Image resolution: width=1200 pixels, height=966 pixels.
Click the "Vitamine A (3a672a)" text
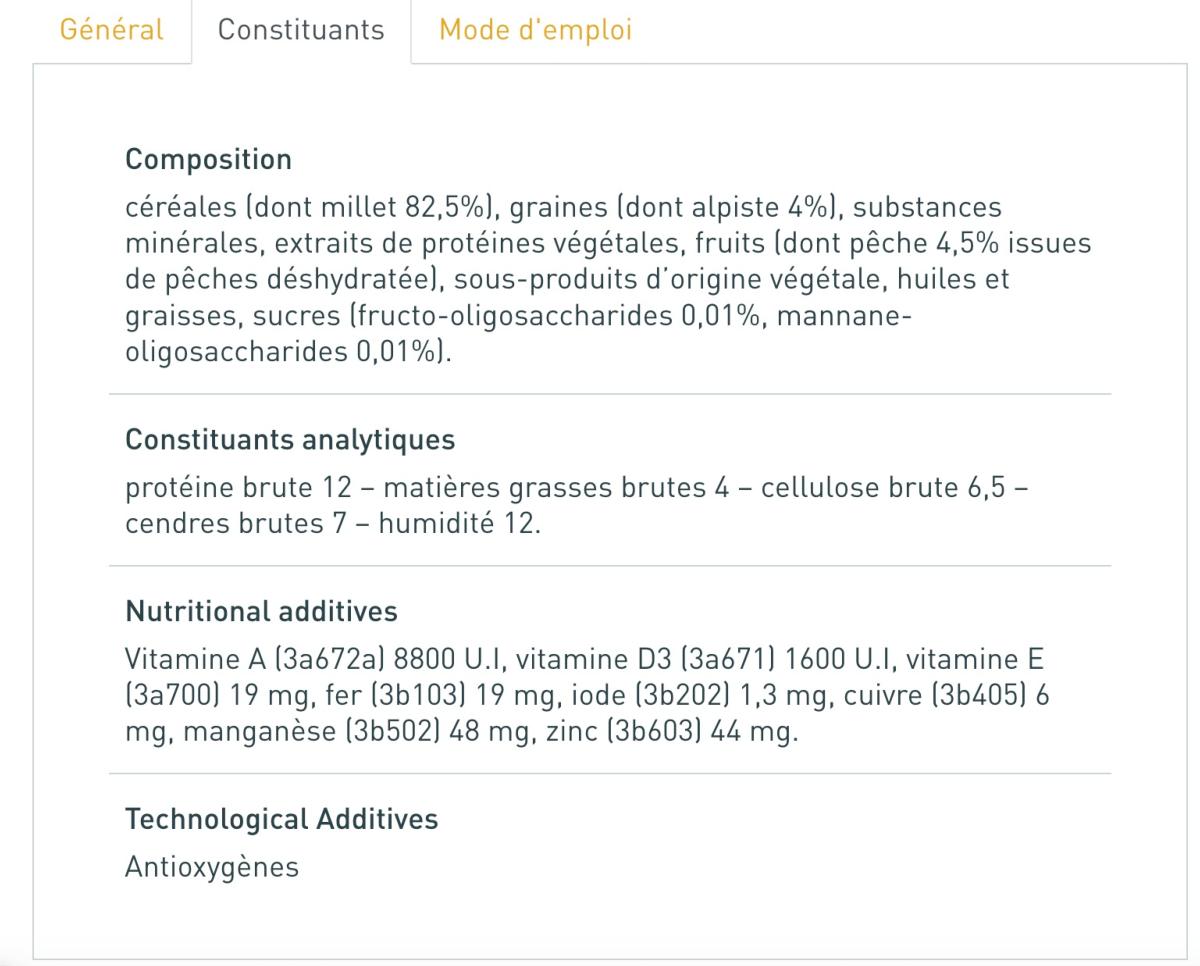coord(255,660)
